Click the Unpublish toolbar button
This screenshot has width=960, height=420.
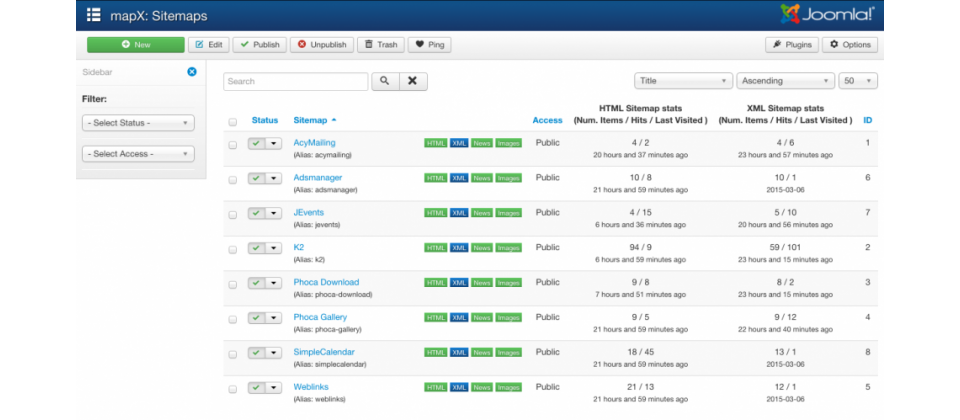pyautogui.click(x=321, y=45)
